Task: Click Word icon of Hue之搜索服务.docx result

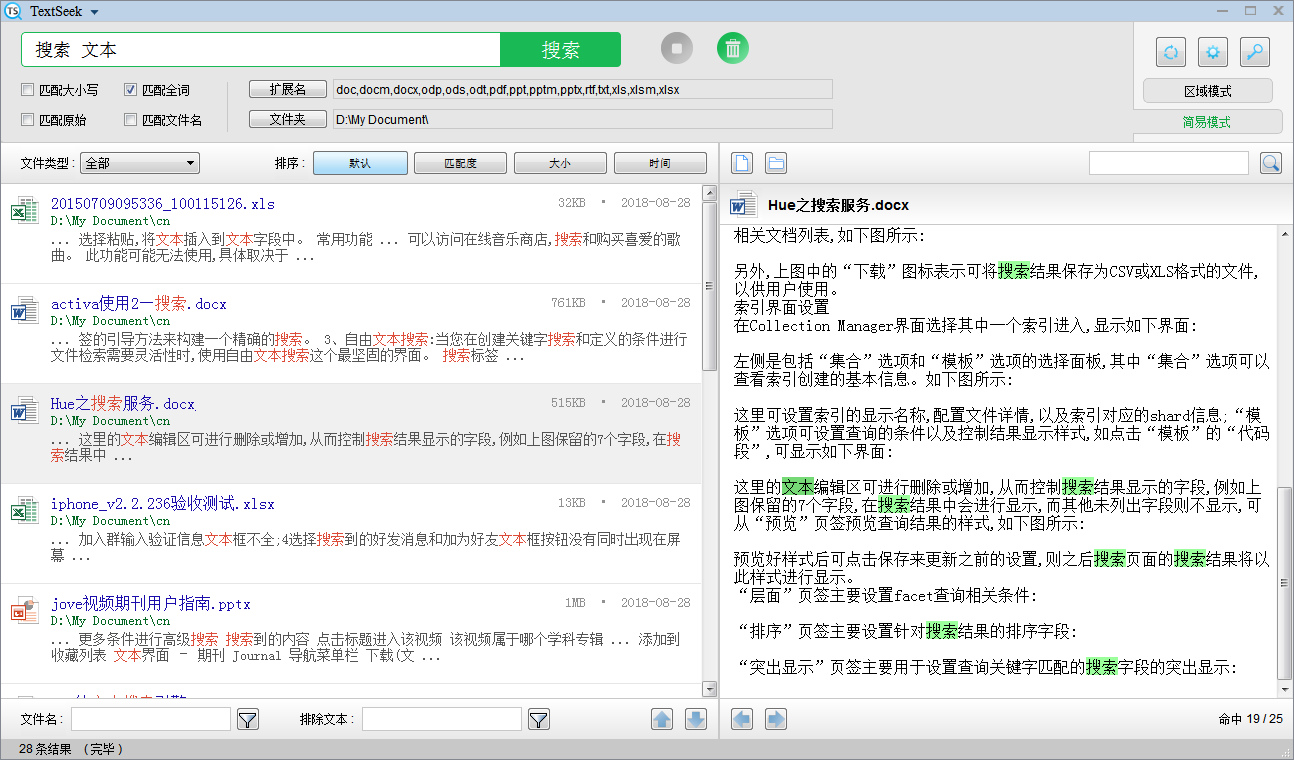Action: point(24,411)
